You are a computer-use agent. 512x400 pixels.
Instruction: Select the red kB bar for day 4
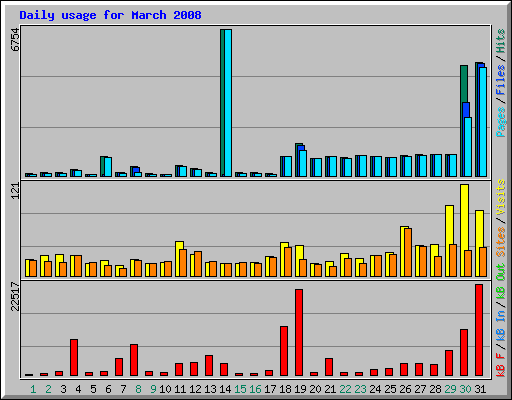(x=74, y=357)
